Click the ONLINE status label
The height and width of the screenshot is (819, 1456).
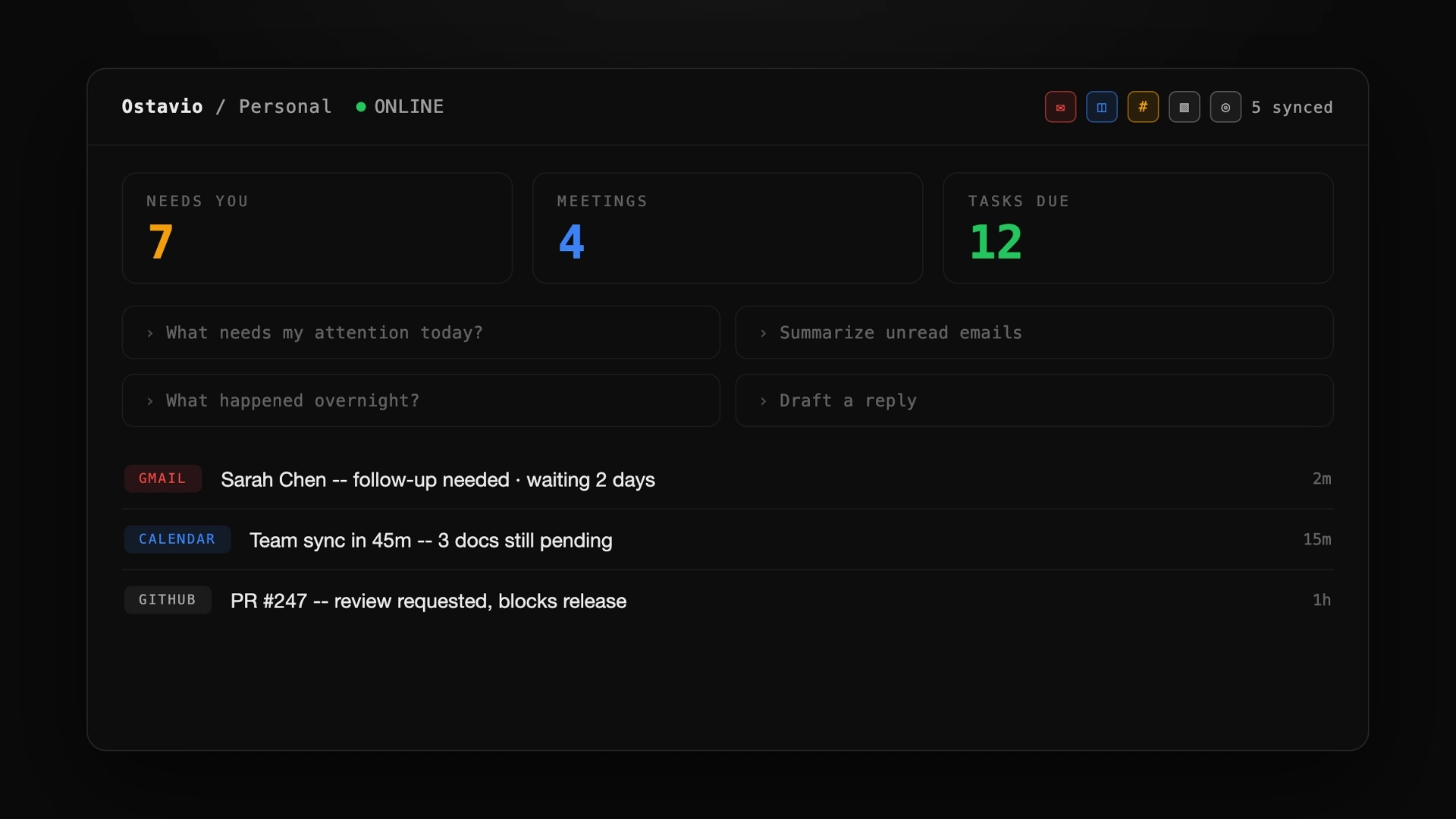(x=409, y=106)
